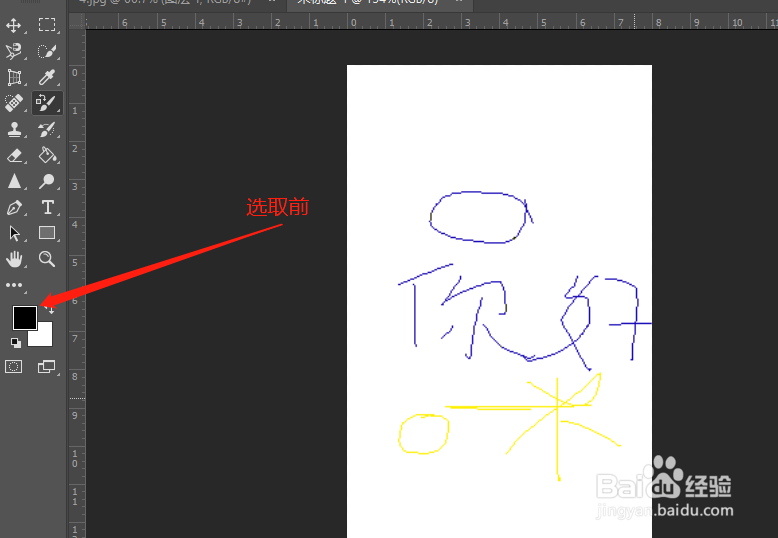Toggle Quick Mask mode
Viewport: 778px width, 538px height.
coord(13,367)
